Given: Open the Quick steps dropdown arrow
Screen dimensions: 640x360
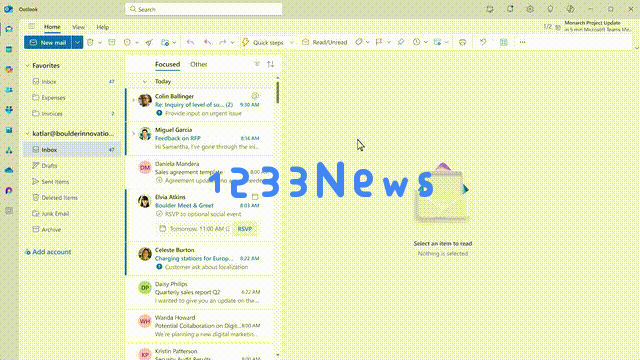Looking at the screenshot, I should [291, 42].
